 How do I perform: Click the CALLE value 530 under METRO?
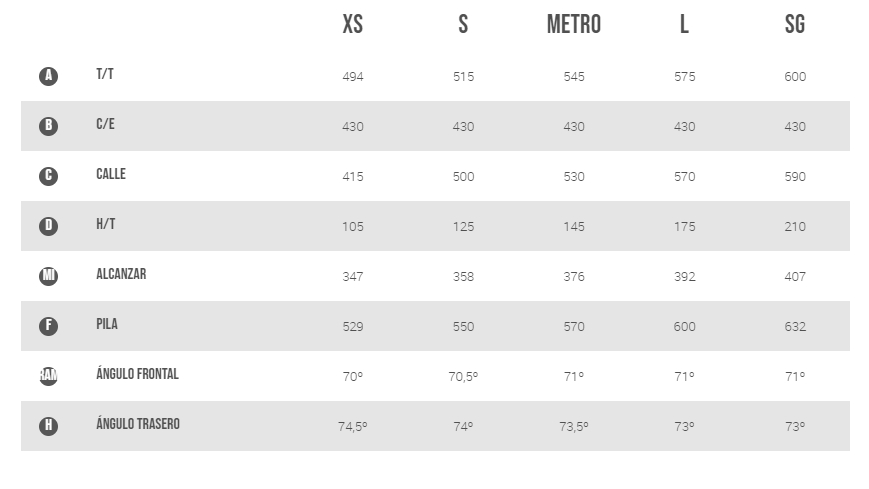click(574, 176)
